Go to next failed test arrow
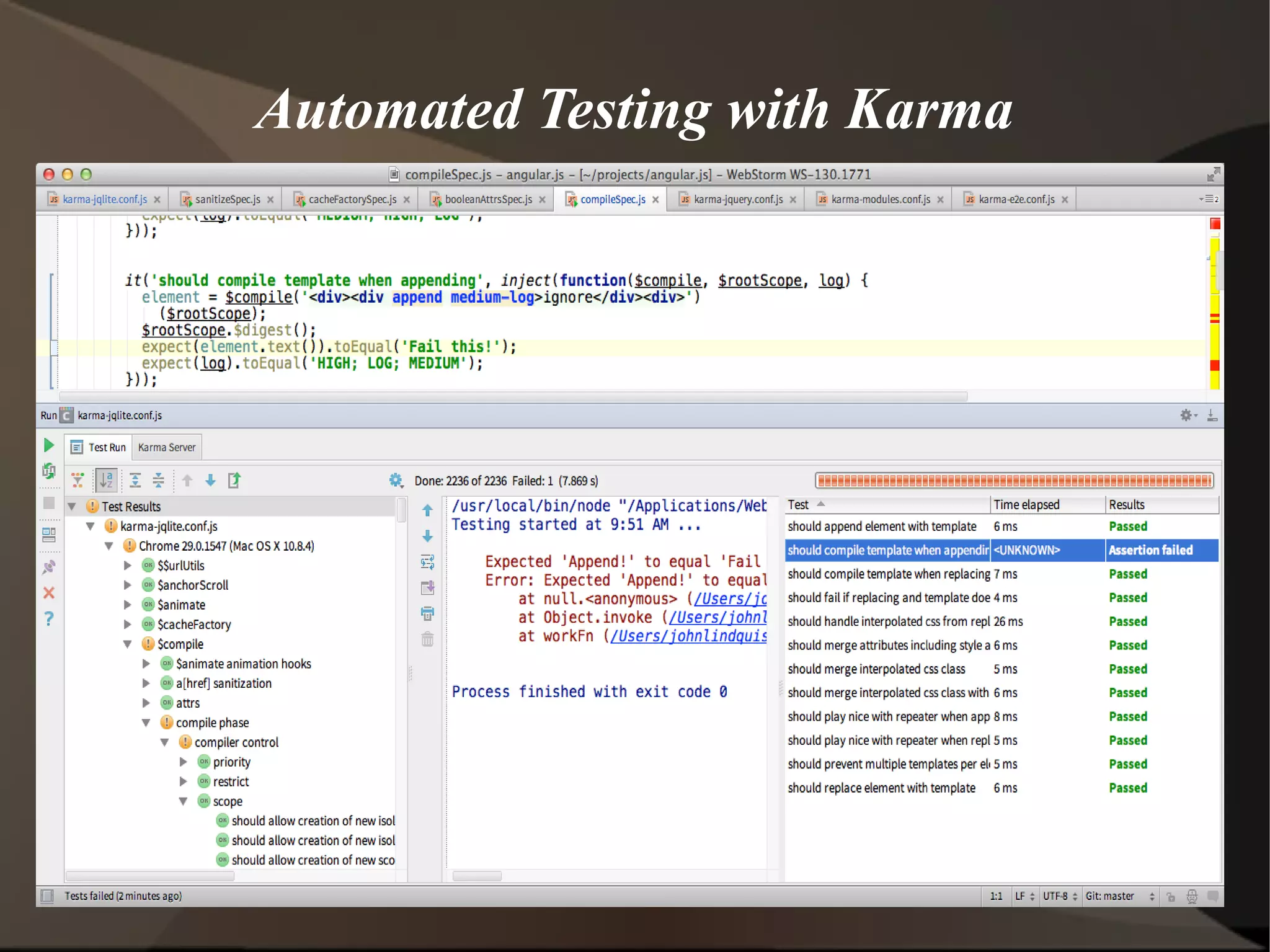1270x952 pixels. pos(211,480)
